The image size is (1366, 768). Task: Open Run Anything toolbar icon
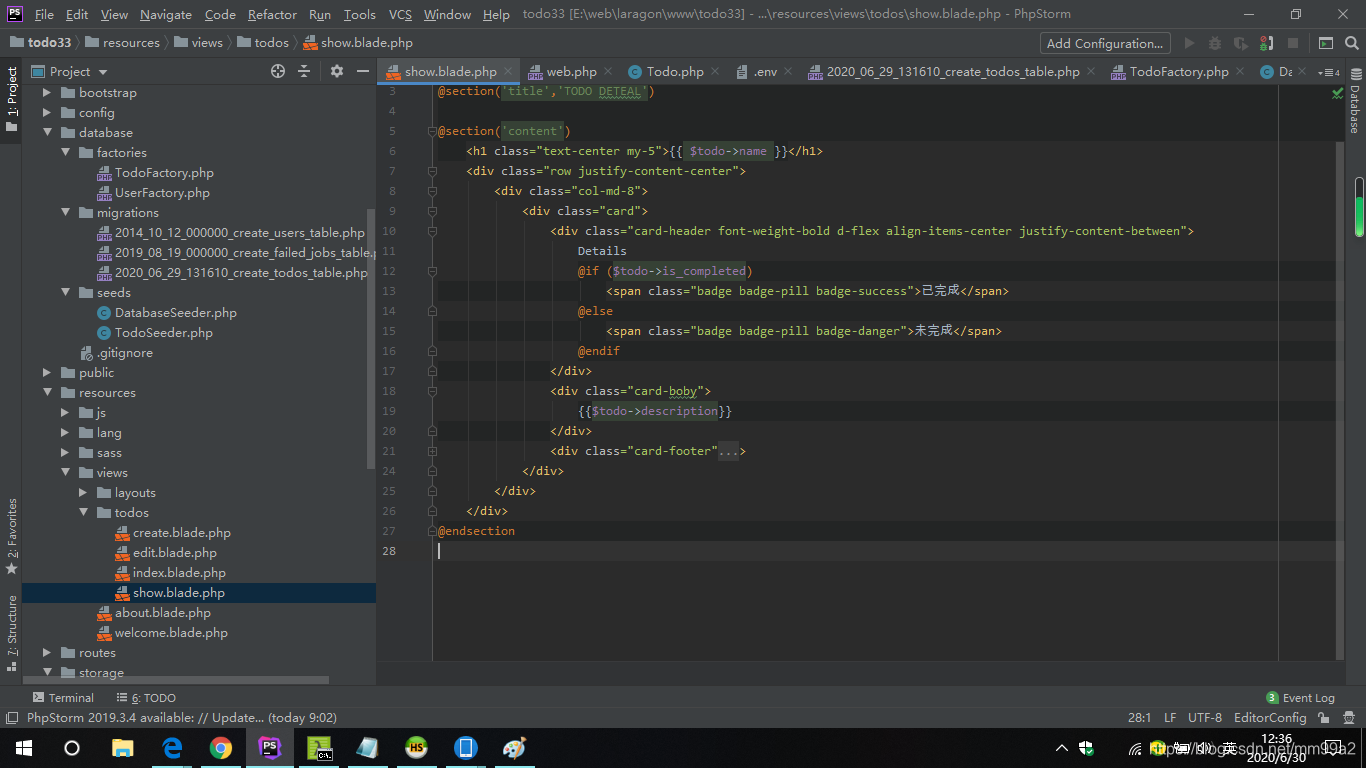(1325, 43)
